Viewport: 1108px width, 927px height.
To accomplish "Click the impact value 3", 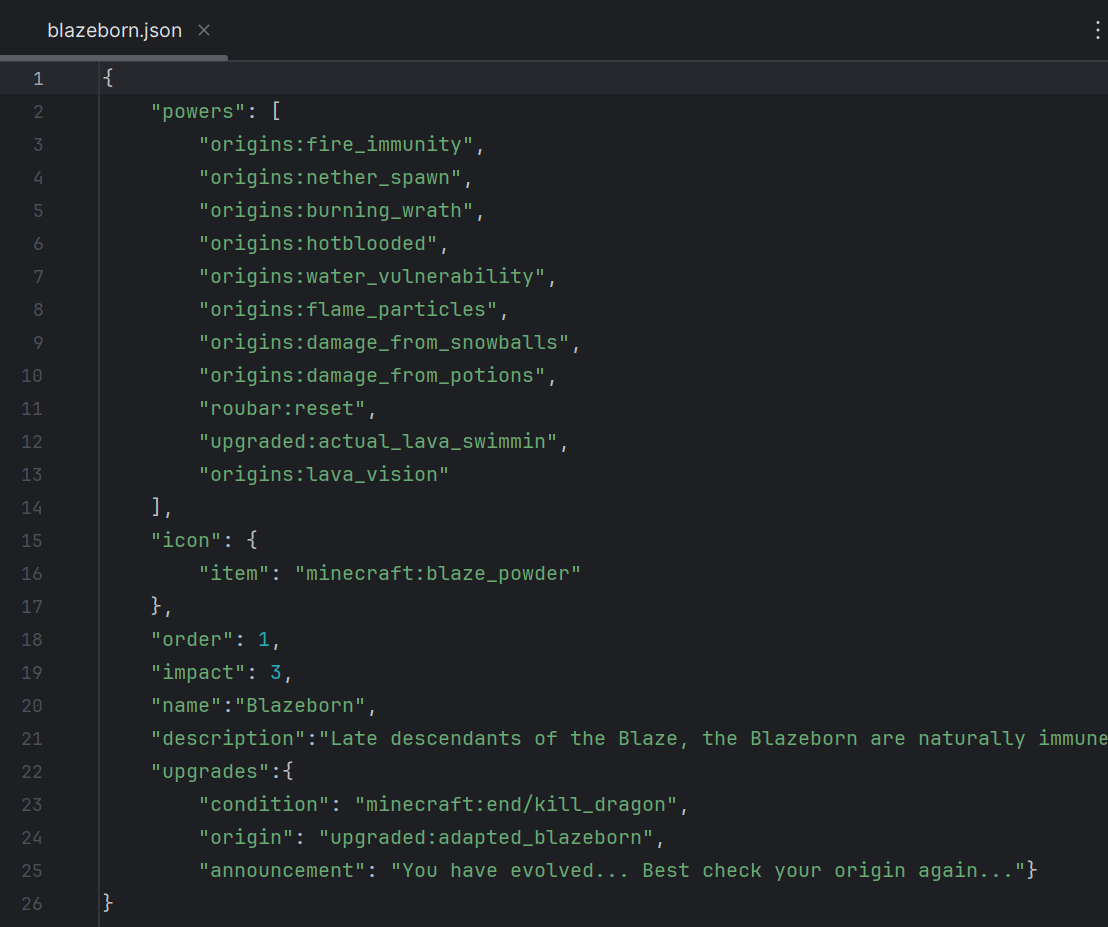I will click(x=276, y=672).
